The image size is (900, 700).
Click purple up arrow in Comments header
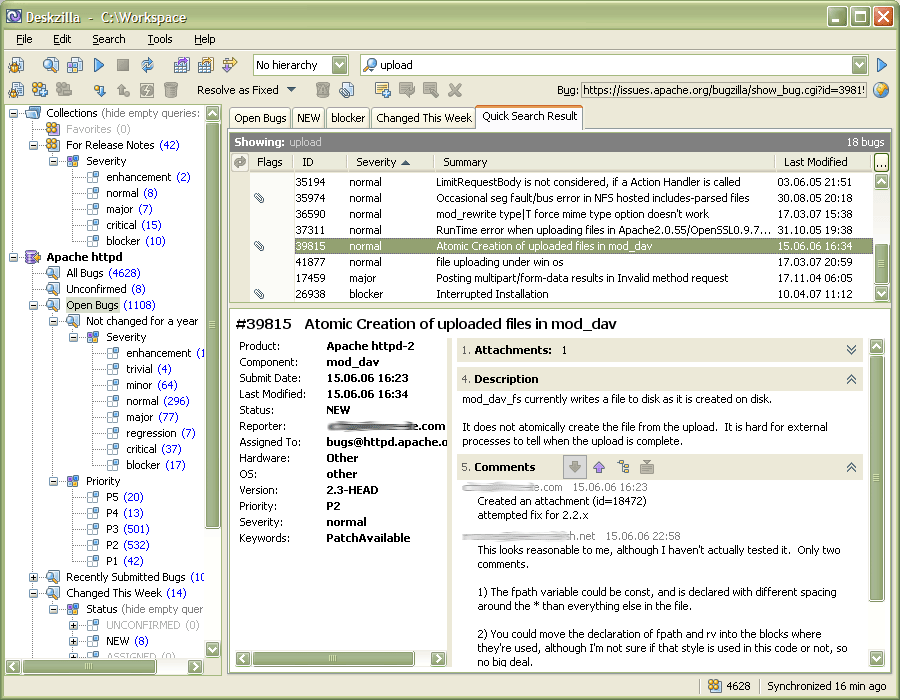click(599, 467)
